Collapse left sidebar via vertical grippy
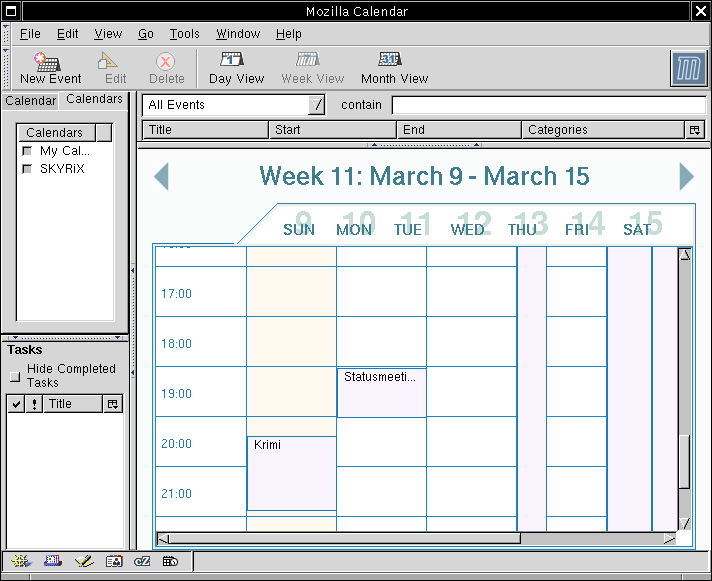 [133, 321]
